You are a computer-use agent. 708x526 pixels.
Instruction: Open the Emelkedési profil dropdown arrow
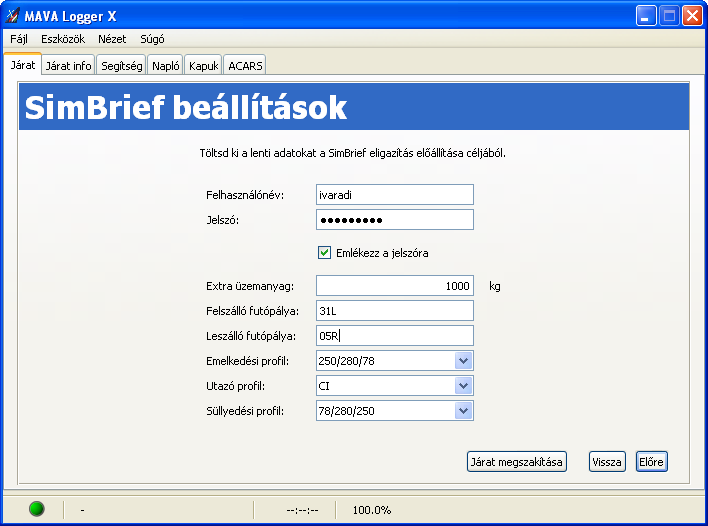click(463, 361)
